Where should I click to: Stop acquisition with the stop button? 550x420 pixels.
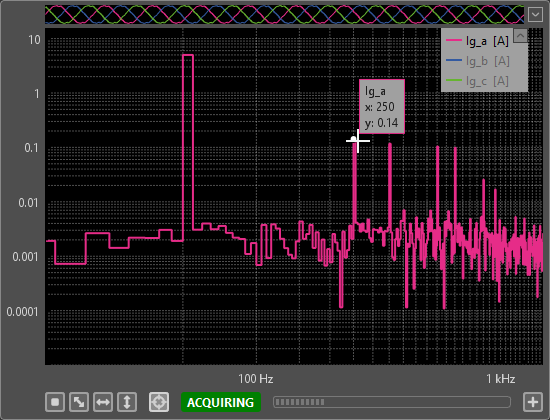click(55, 402)
